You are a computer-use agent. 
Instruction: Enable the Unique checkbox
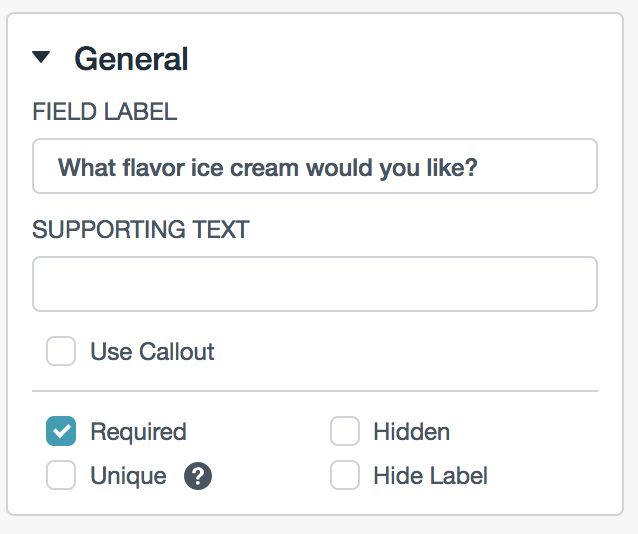61,476
